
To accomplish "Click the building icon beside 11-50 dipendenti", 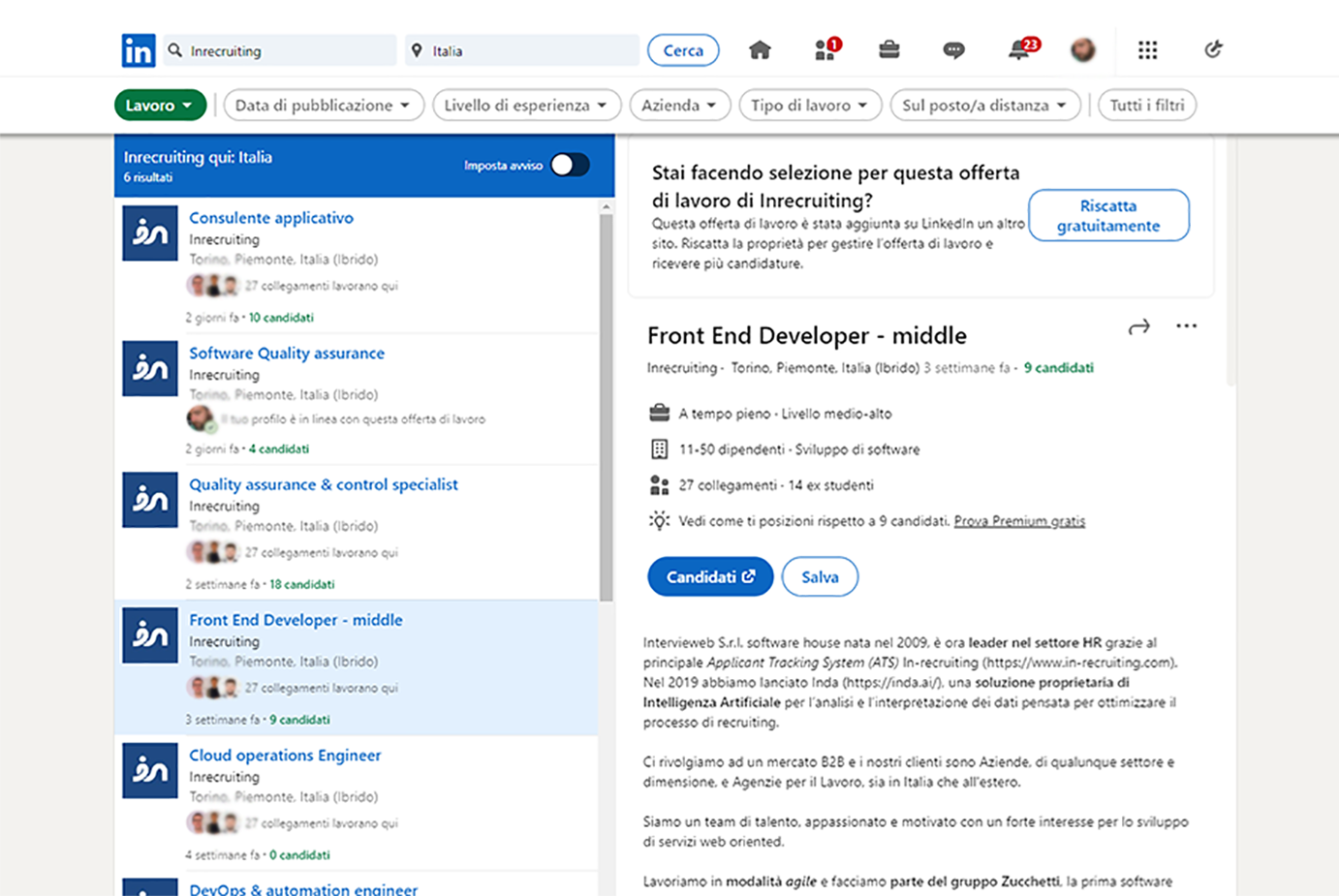I will click(659, 449).
